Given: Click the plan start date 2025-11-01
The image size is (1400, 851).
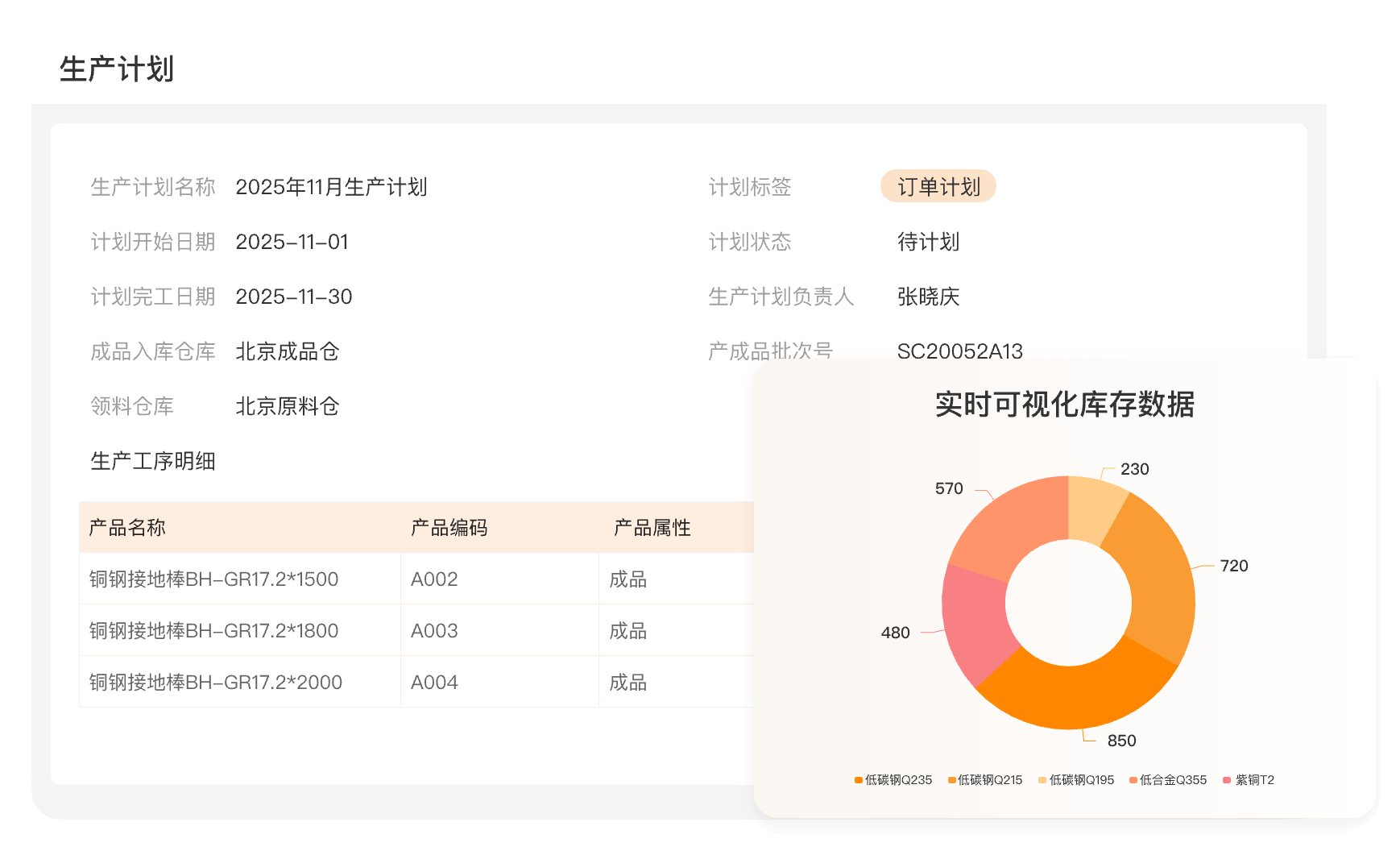Looking at the screenshot, I should pyautogui.click(x=292, y=242).
